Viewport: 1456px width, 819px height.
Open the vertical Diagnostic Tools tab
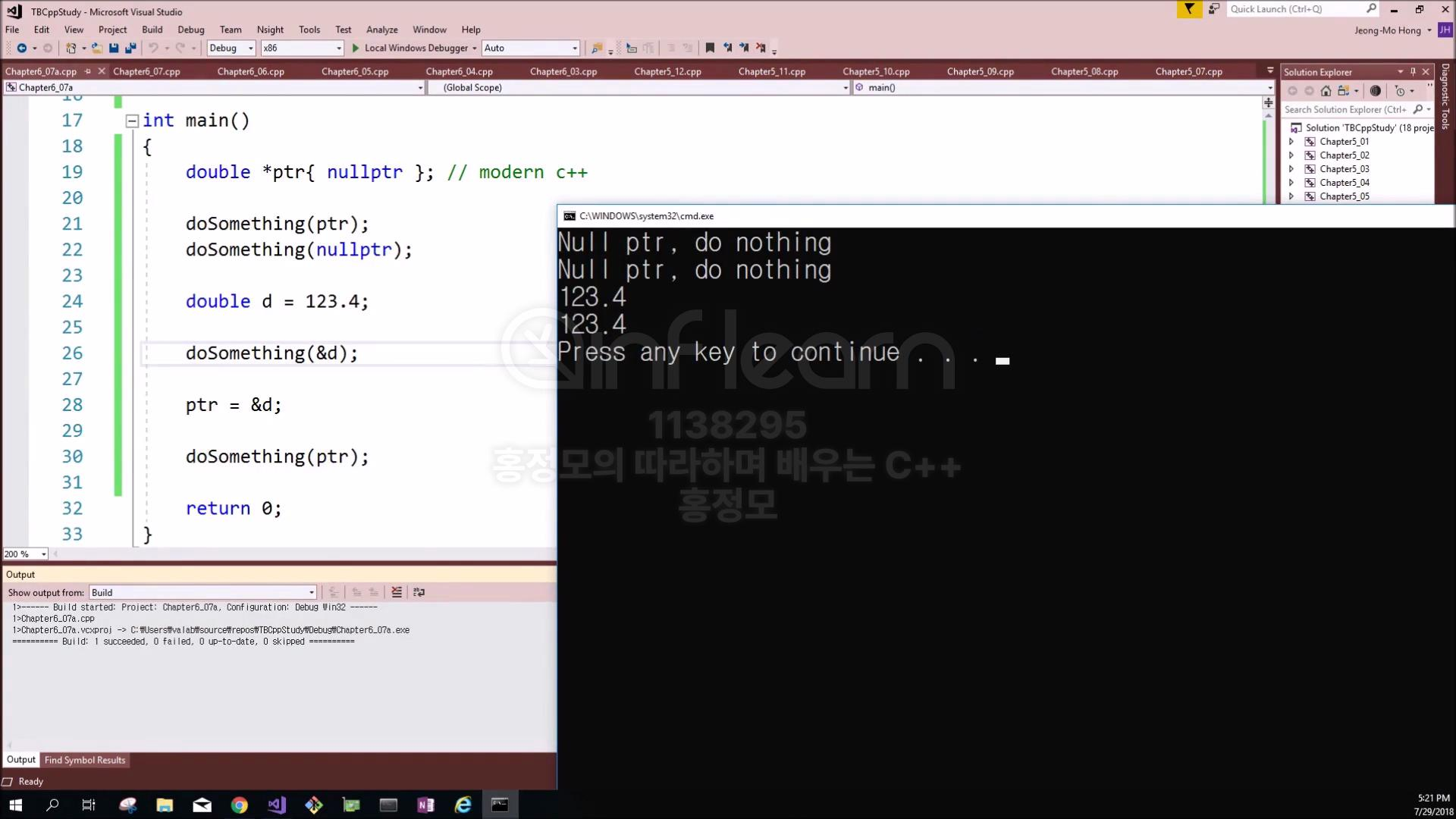coord(1445,96)
